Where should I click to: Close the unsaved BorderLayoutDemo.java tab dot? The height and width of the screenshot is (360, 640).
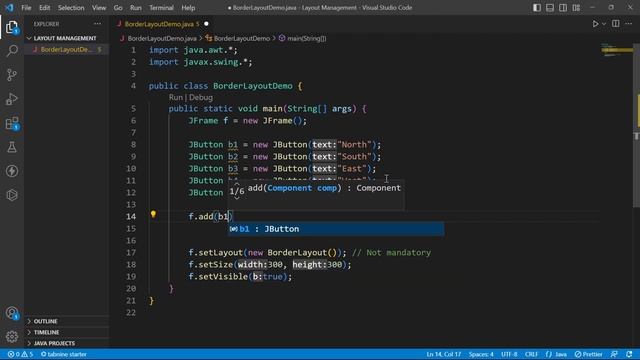(x=206, y=24)
